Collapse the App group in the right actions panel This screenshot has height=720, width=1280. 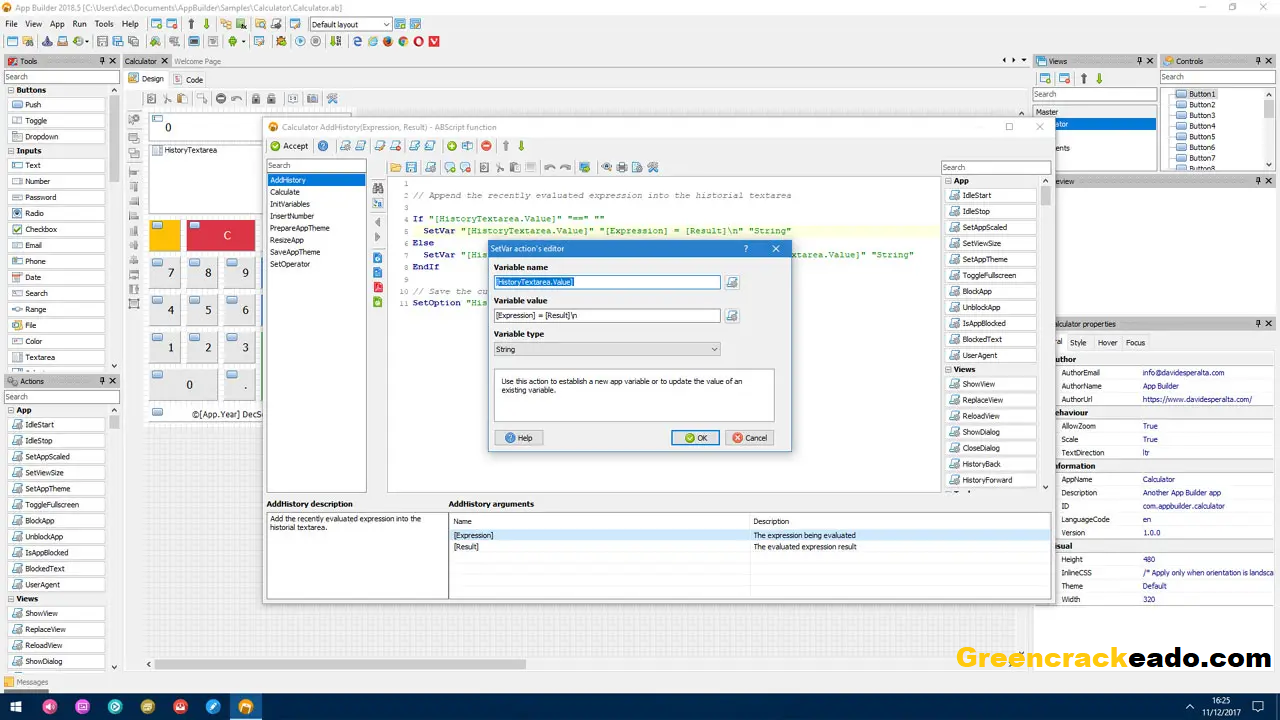click(947, 181)
